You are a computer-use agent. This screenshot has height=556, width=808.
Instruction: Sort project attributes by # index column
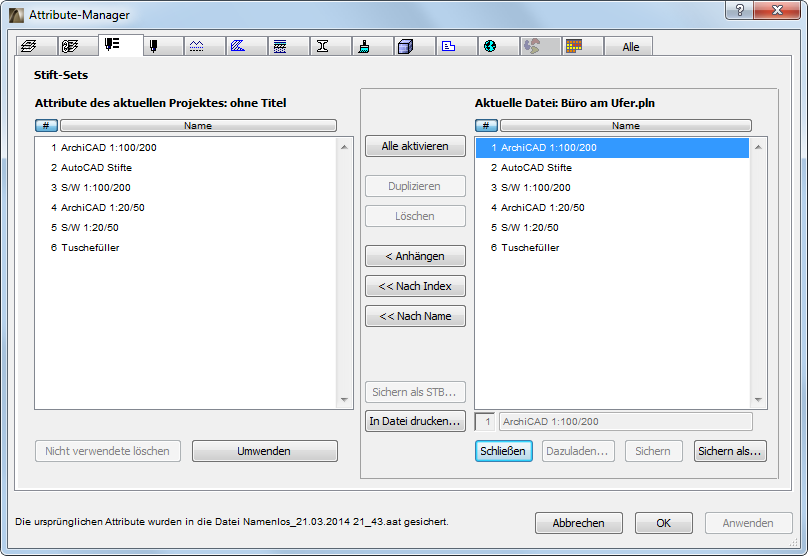tap(46, 125)
